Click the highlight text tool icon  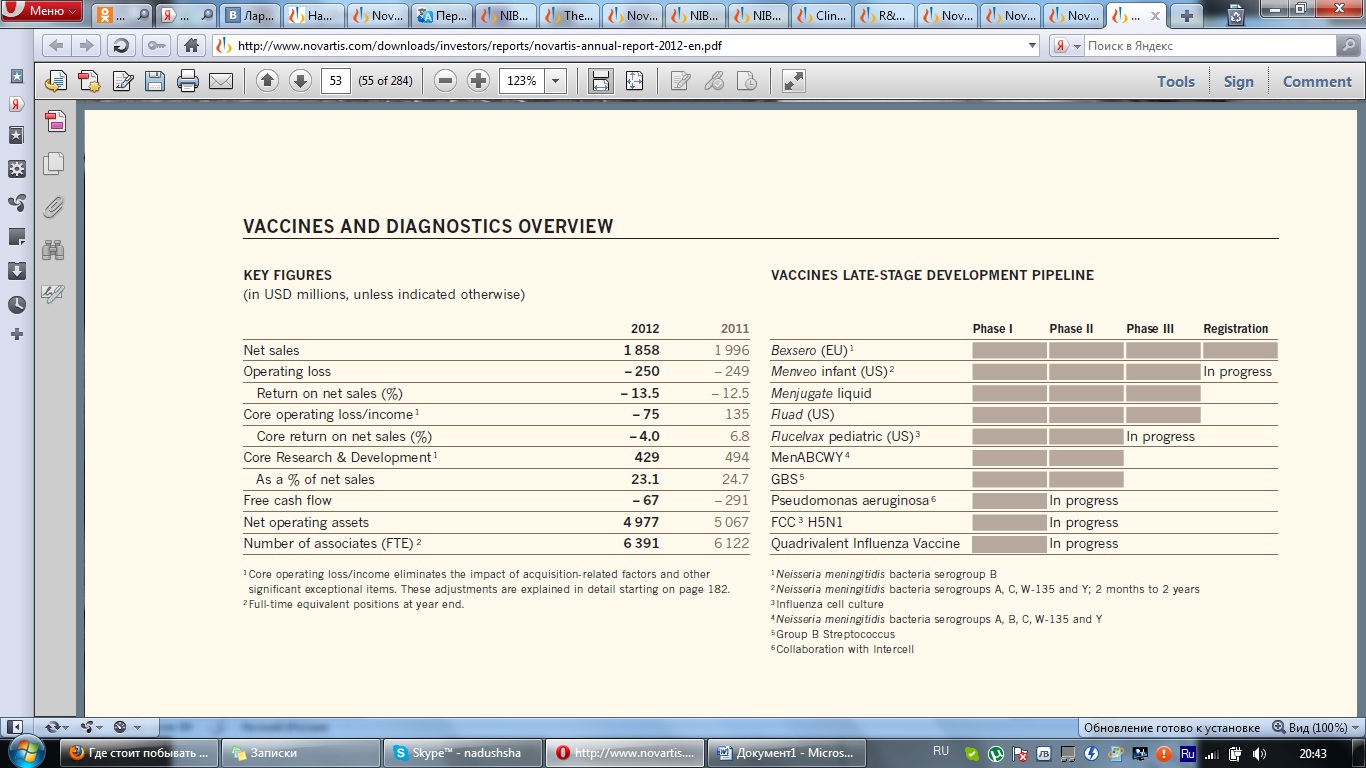714,81
